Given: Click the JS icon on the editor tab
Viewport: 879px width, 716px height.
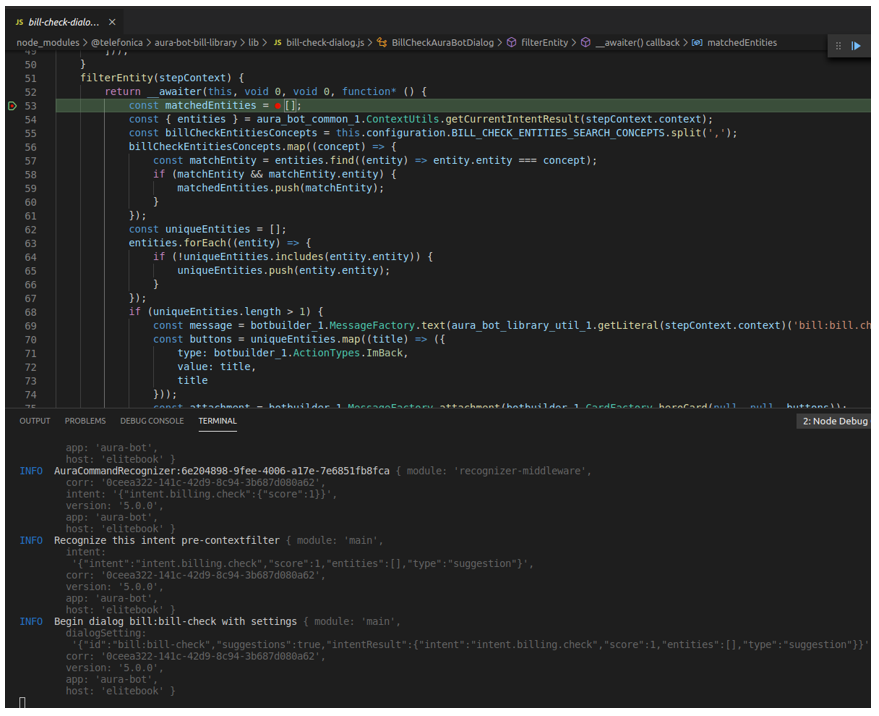Looking at the screenshot, I should [x=20, y=22].
